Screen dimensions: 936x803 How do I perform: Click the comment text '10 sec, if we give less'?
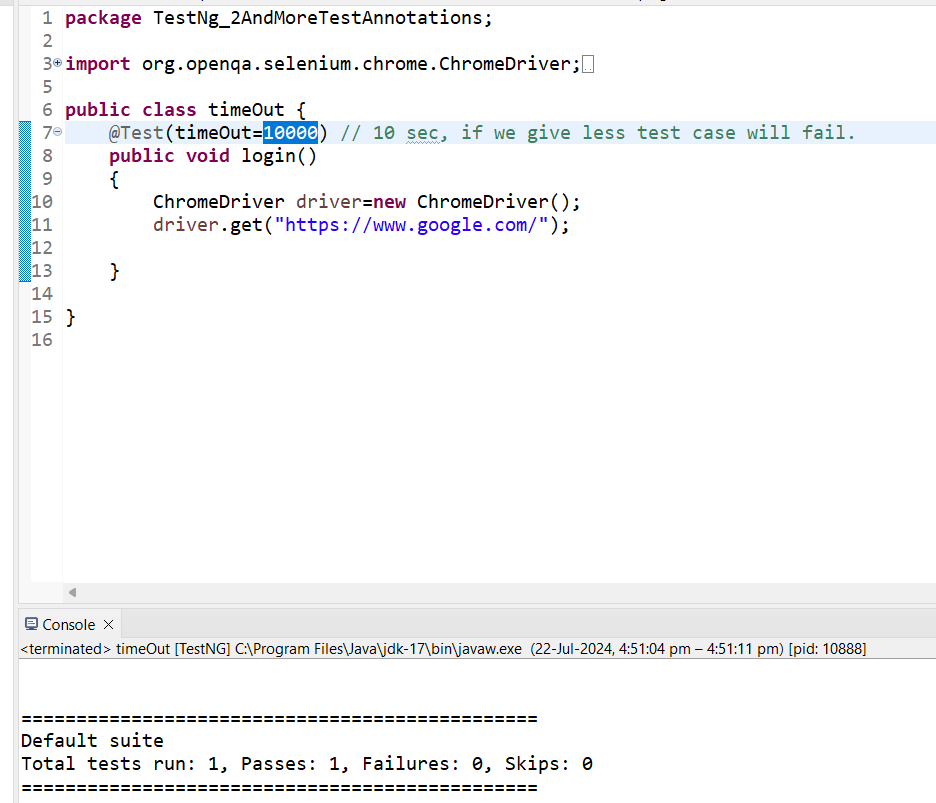point(499,133)
